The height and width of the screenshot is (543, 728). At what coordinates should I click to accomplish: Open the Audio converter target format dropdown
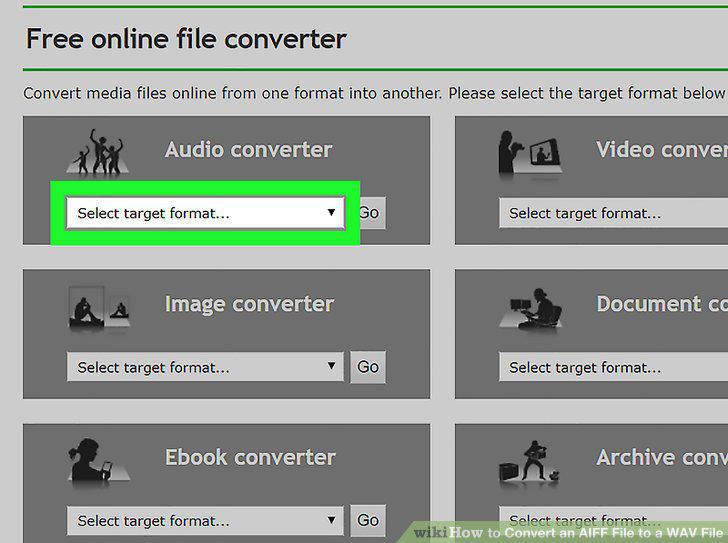pos(206,213)
